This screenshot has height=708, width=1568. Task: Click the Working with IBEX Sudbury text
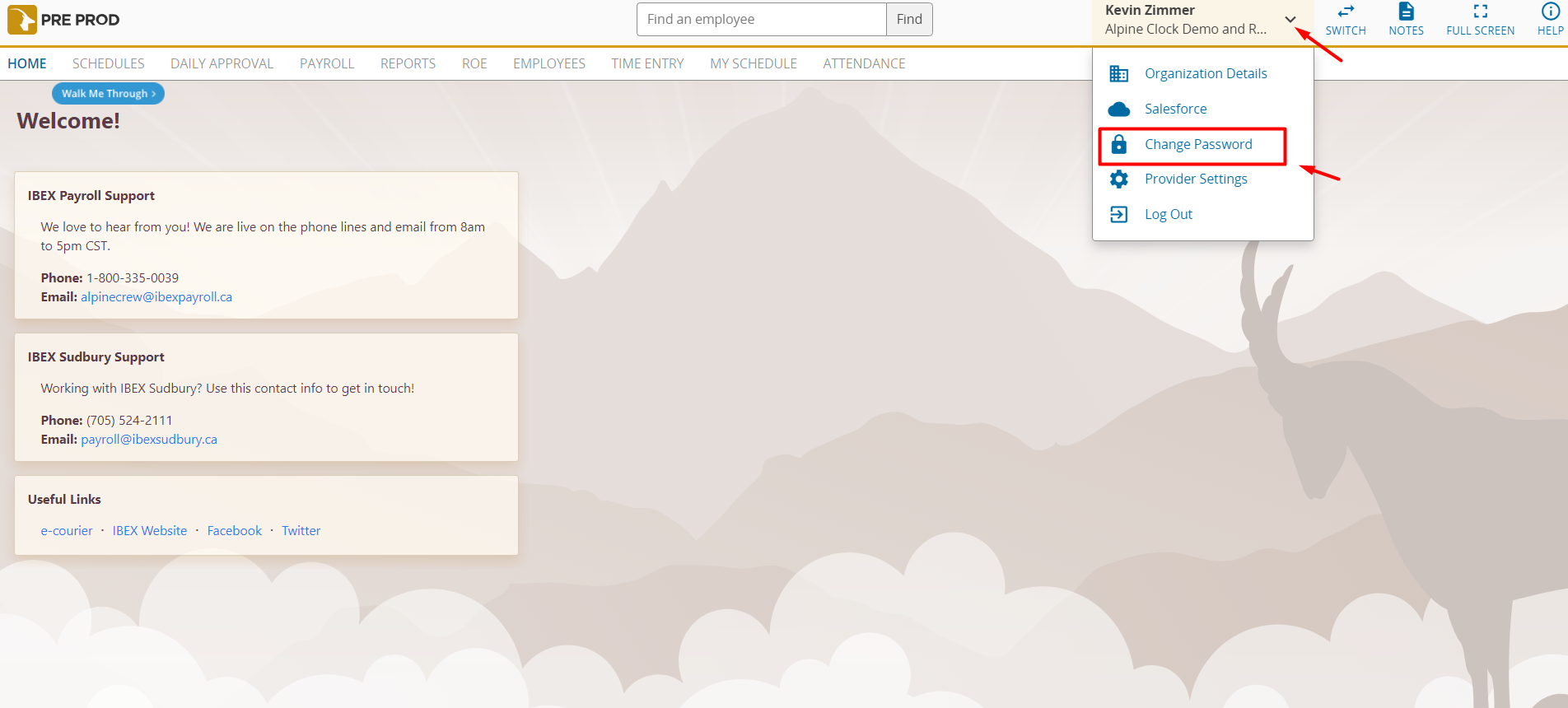[x=227, y=389]
